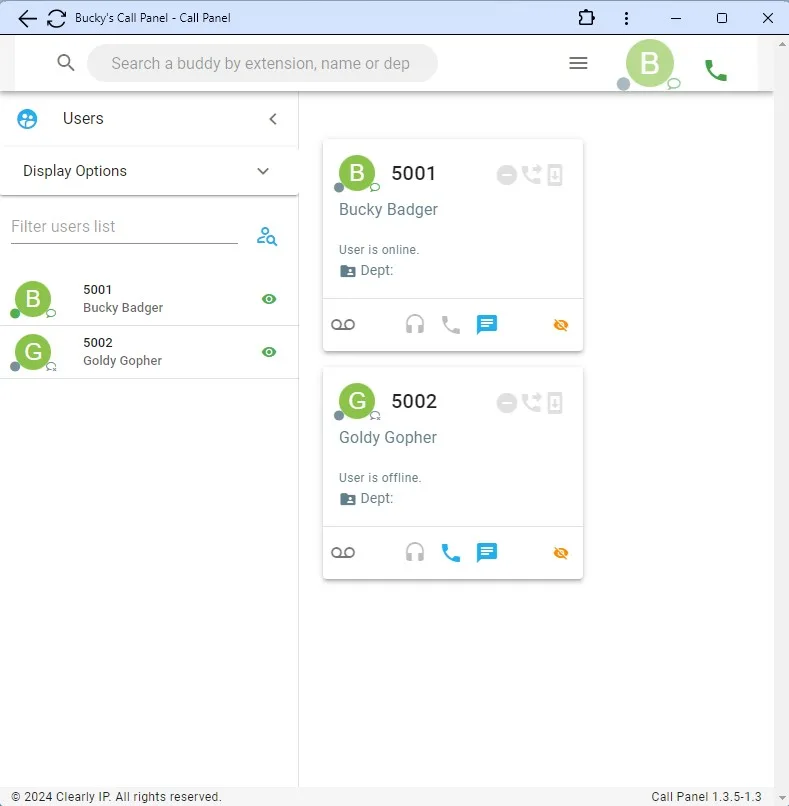The height and width of the screenshot is (806, 789).
Task: Click scrollbar up arrow at top right
Action: point(782,44)
